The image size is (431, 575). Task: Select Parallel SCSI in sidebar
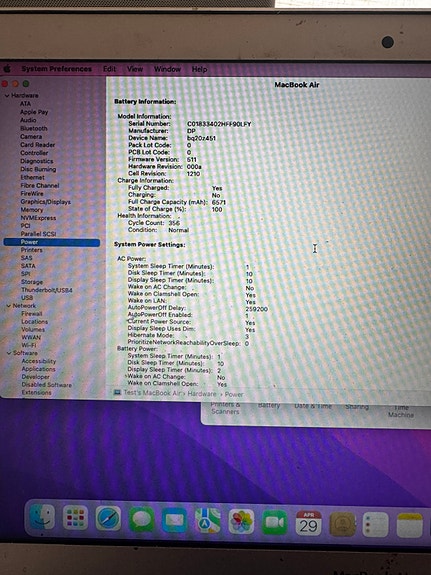tap(38, 234)
